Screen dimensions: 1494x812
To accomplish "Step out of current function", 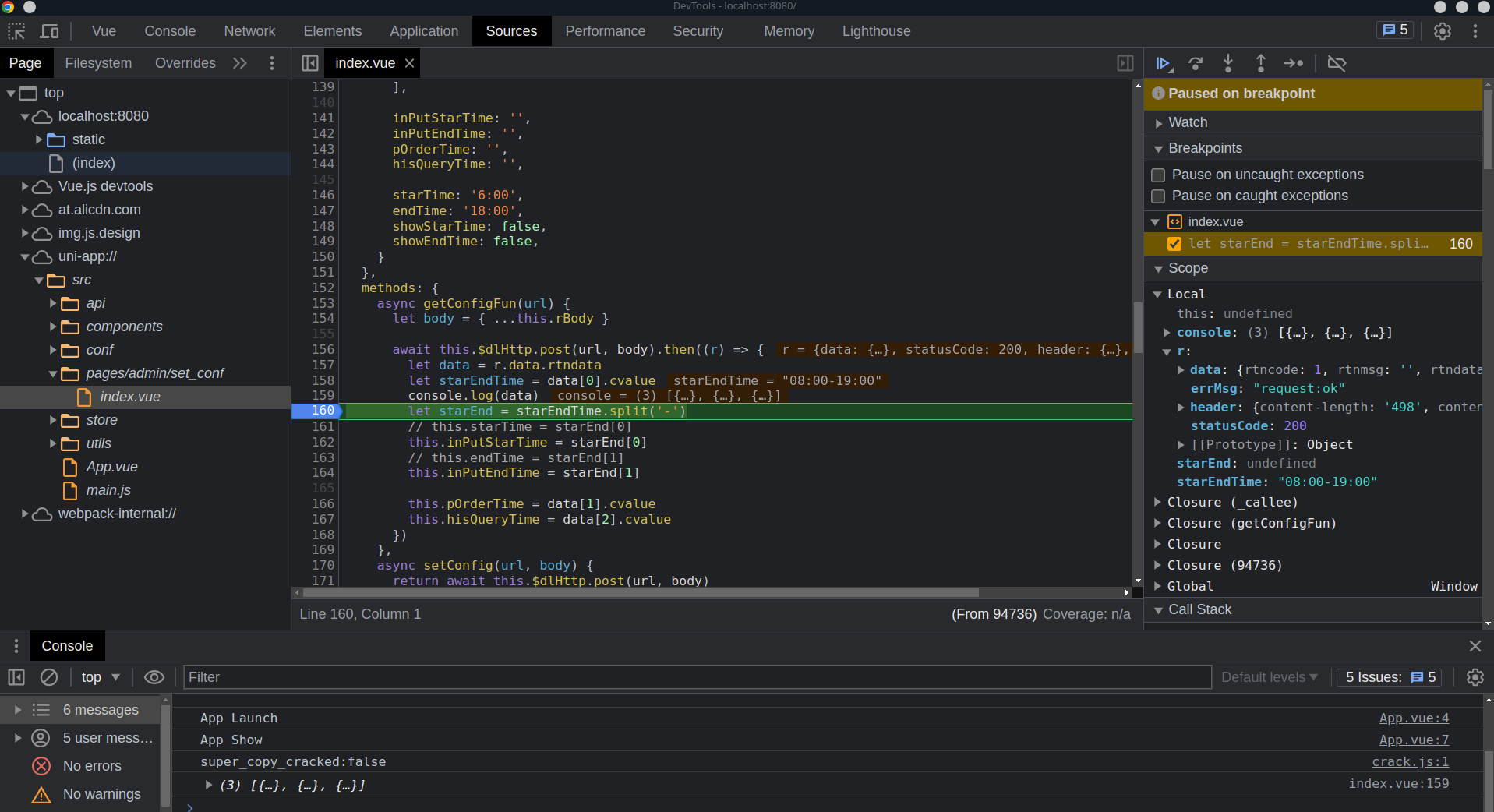I will tap(1260, 63).
